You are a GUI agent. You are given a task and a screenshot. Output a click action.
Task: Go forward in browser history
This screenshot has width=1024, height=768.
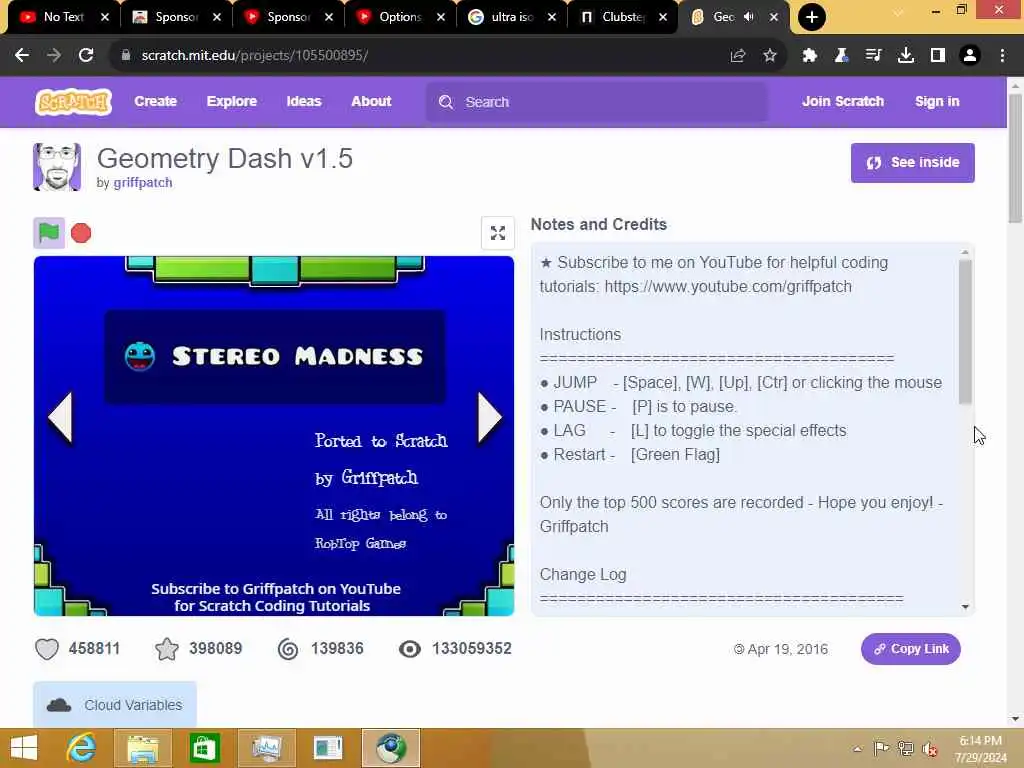coord(54,56)
